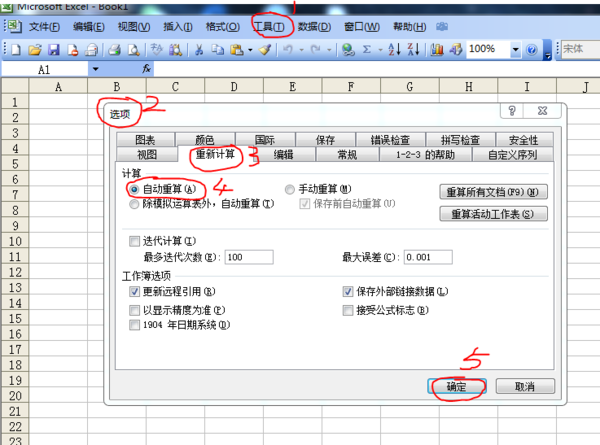This screenshot has height=445, width=600.
Task: Sort descending with Z-A icon
Action: 414,49
